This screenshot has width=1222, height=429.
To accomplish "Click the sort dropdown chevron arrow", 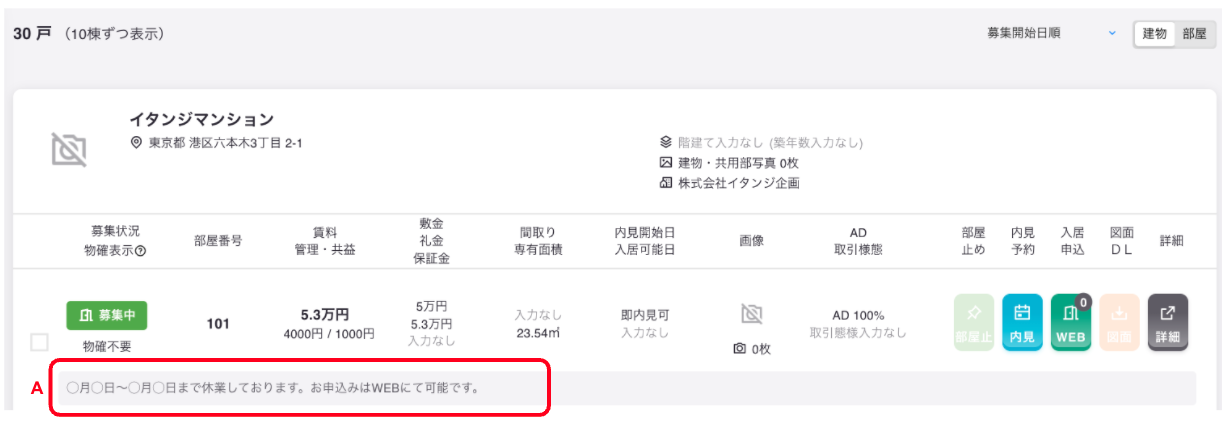I will coord(1111,33).
